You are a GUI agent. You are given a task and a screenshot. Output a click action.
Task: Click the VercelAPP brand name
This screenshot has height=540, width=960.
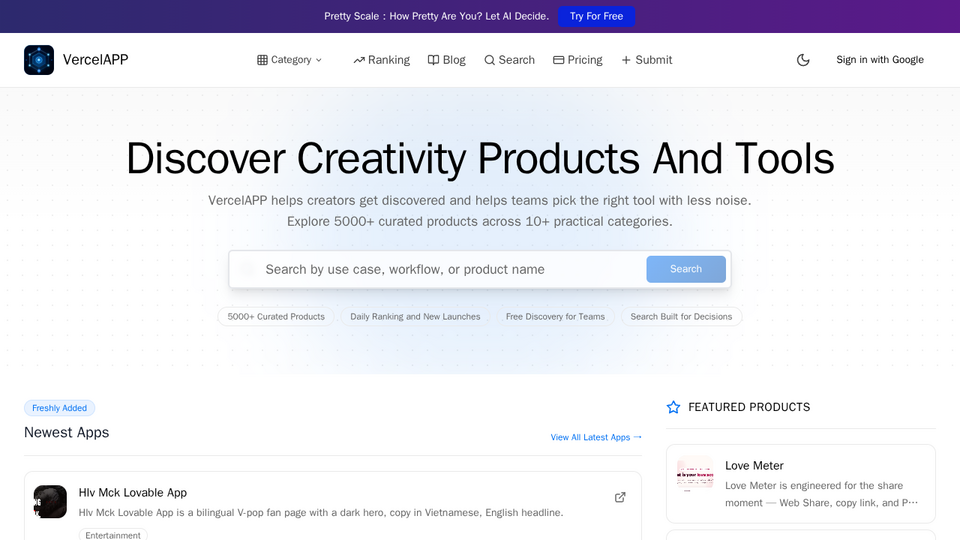pos(96,60)
